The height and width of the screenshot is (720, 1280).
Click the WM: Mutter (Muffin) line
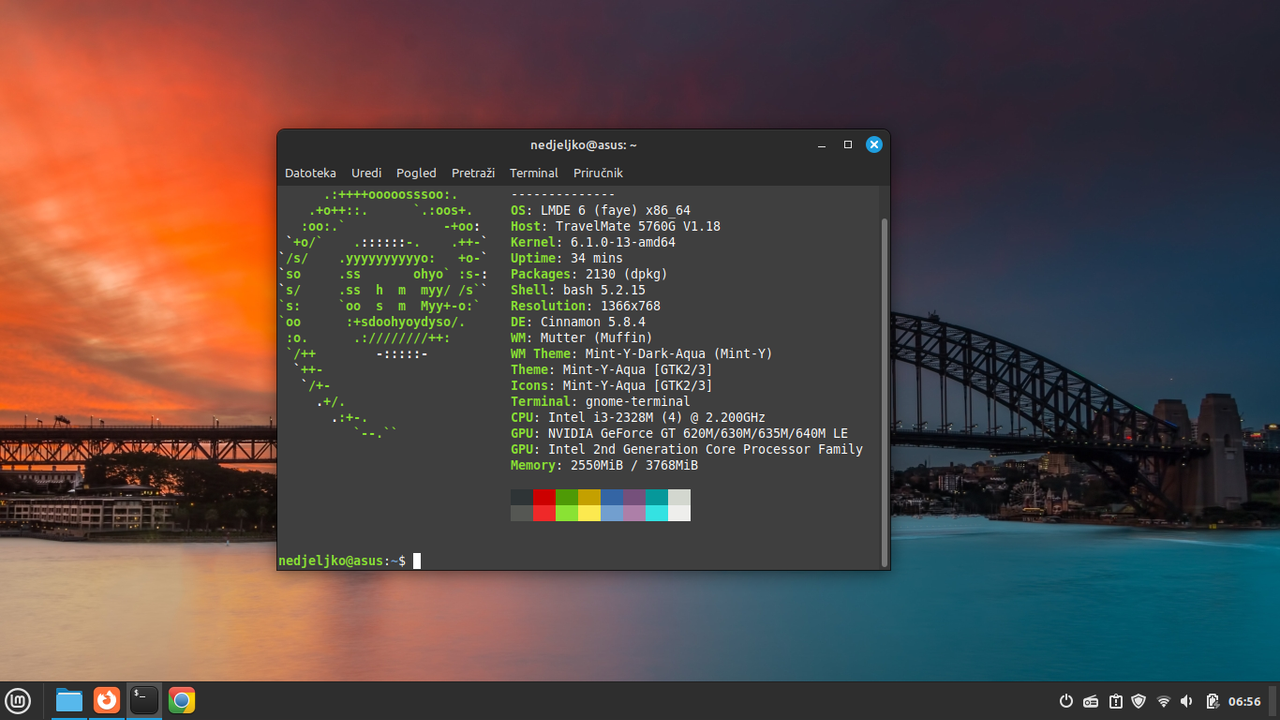[581, 338]
